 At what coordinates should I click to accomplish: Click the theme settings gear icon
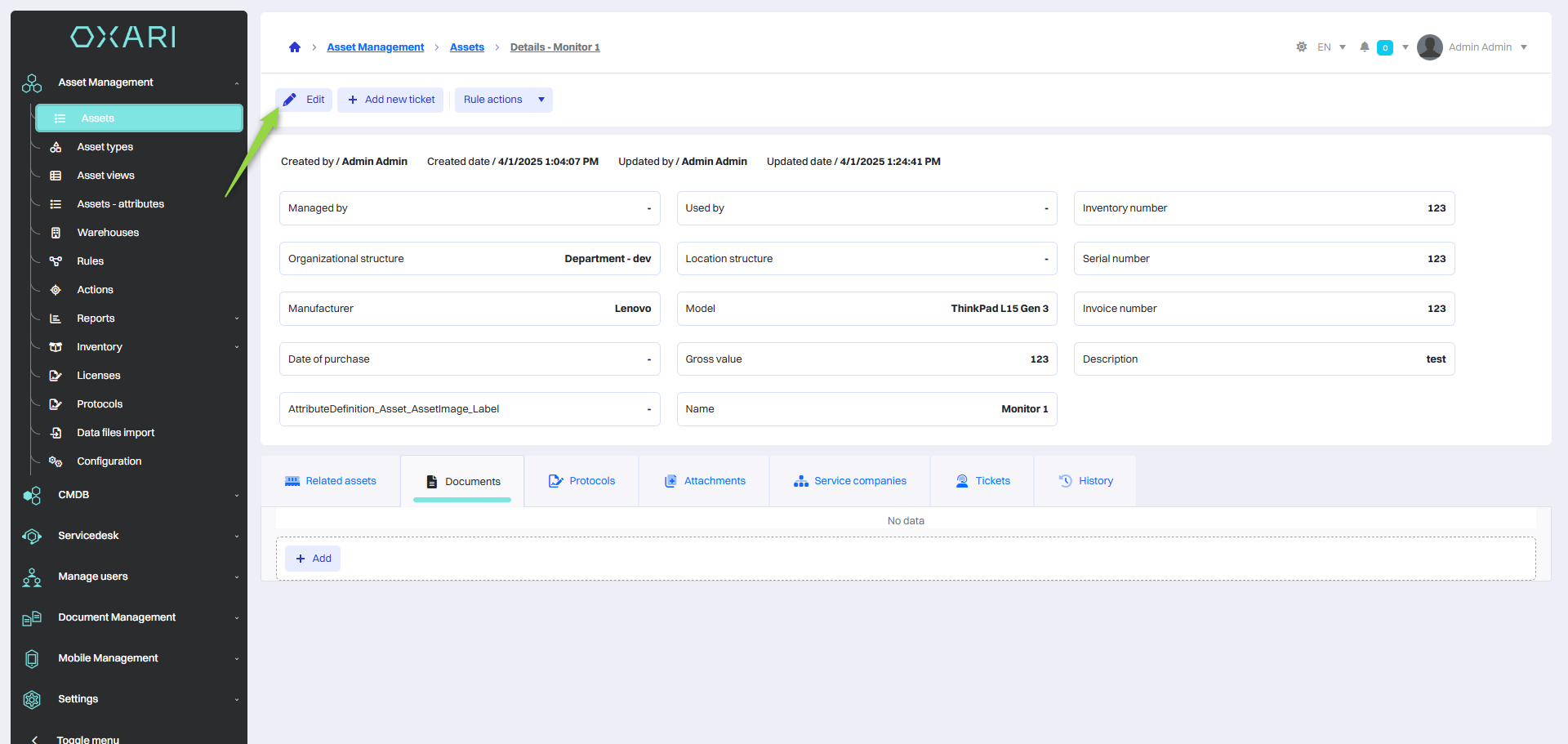(1301, 47)
